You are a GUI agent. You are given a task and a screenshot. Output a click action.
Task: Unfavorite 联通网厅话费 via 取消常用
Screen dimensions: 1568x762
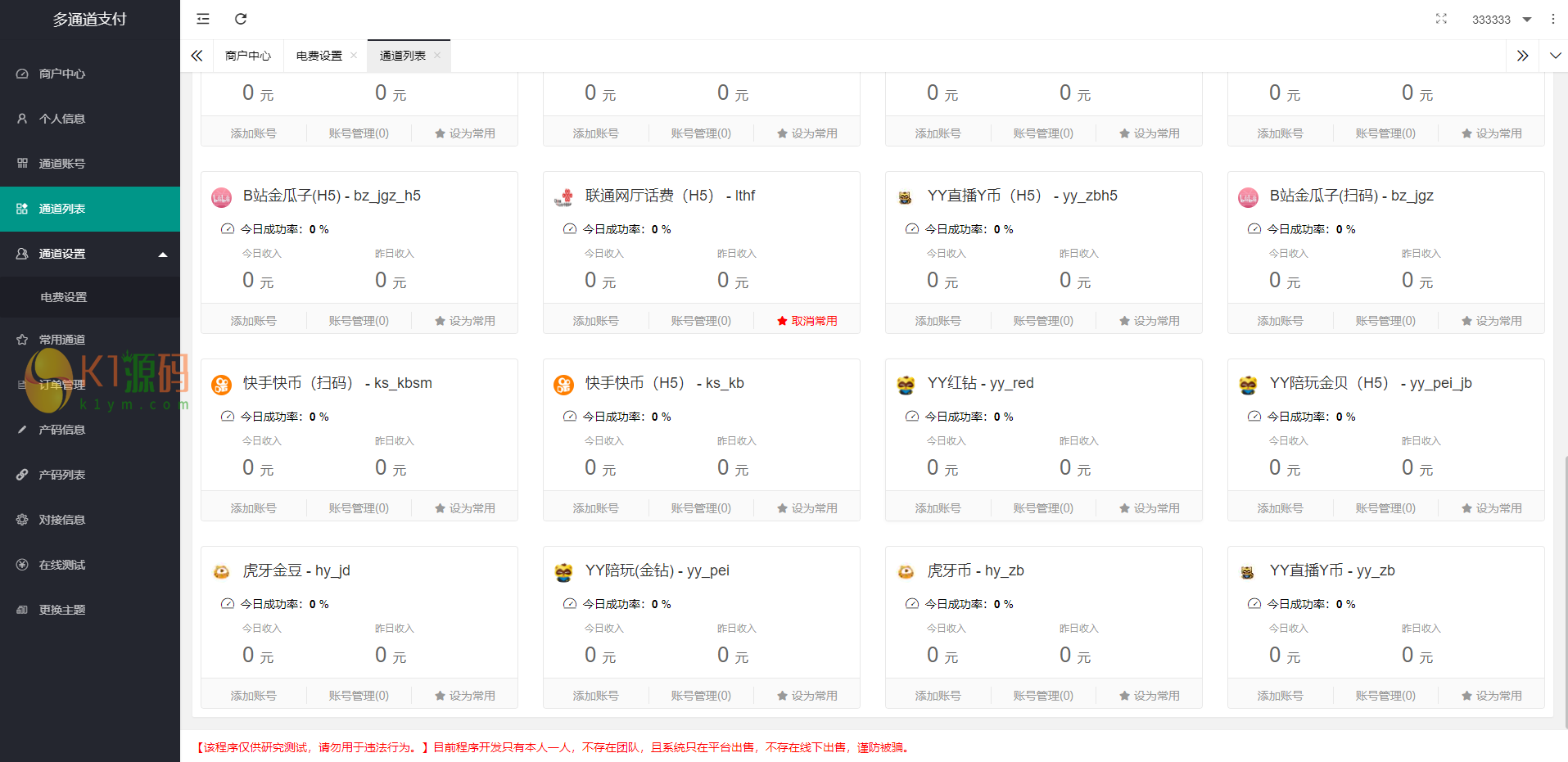pos(807,321)
